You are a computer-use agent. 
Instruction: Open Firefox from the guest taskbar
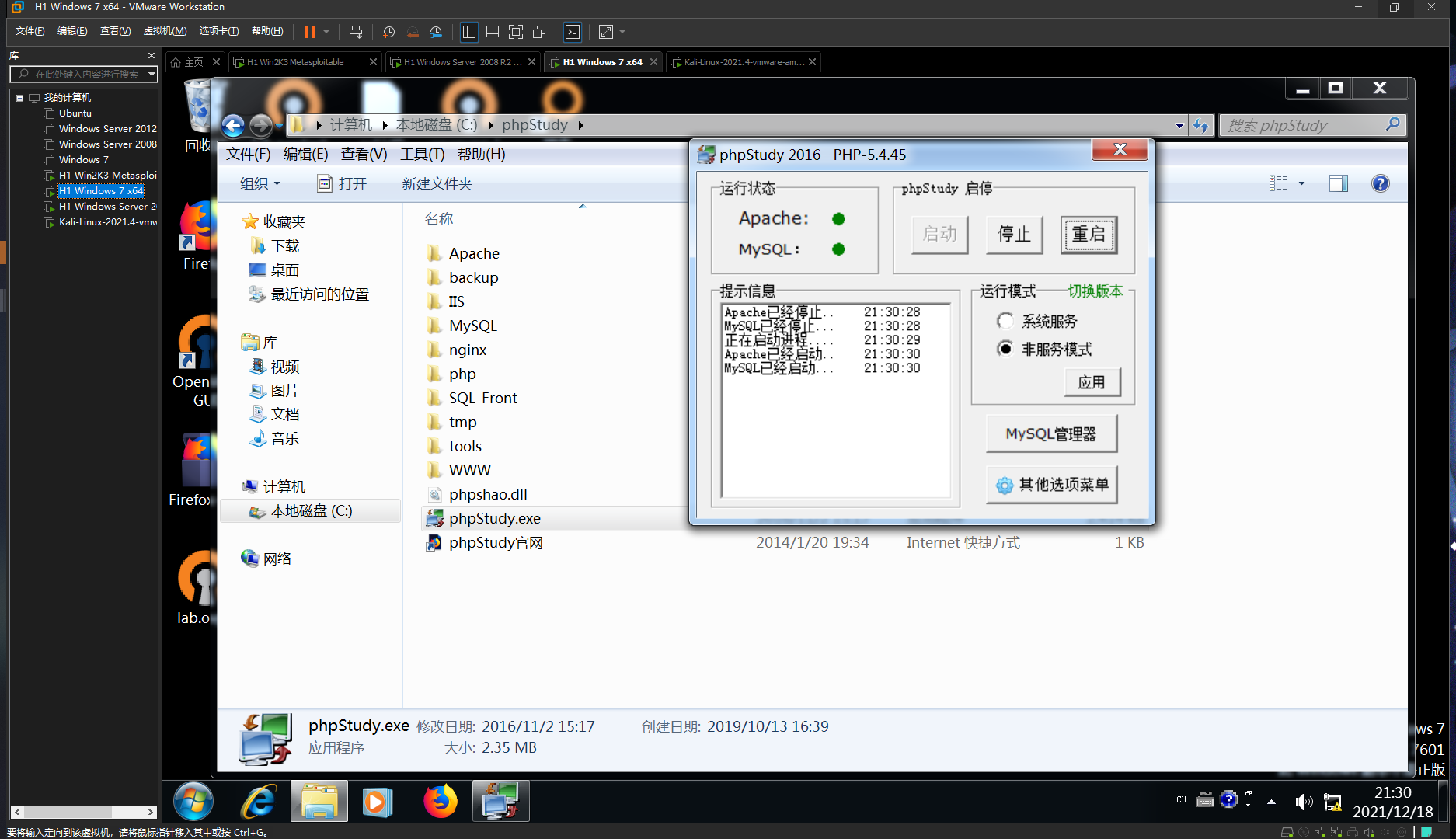[x=440, y=801]
